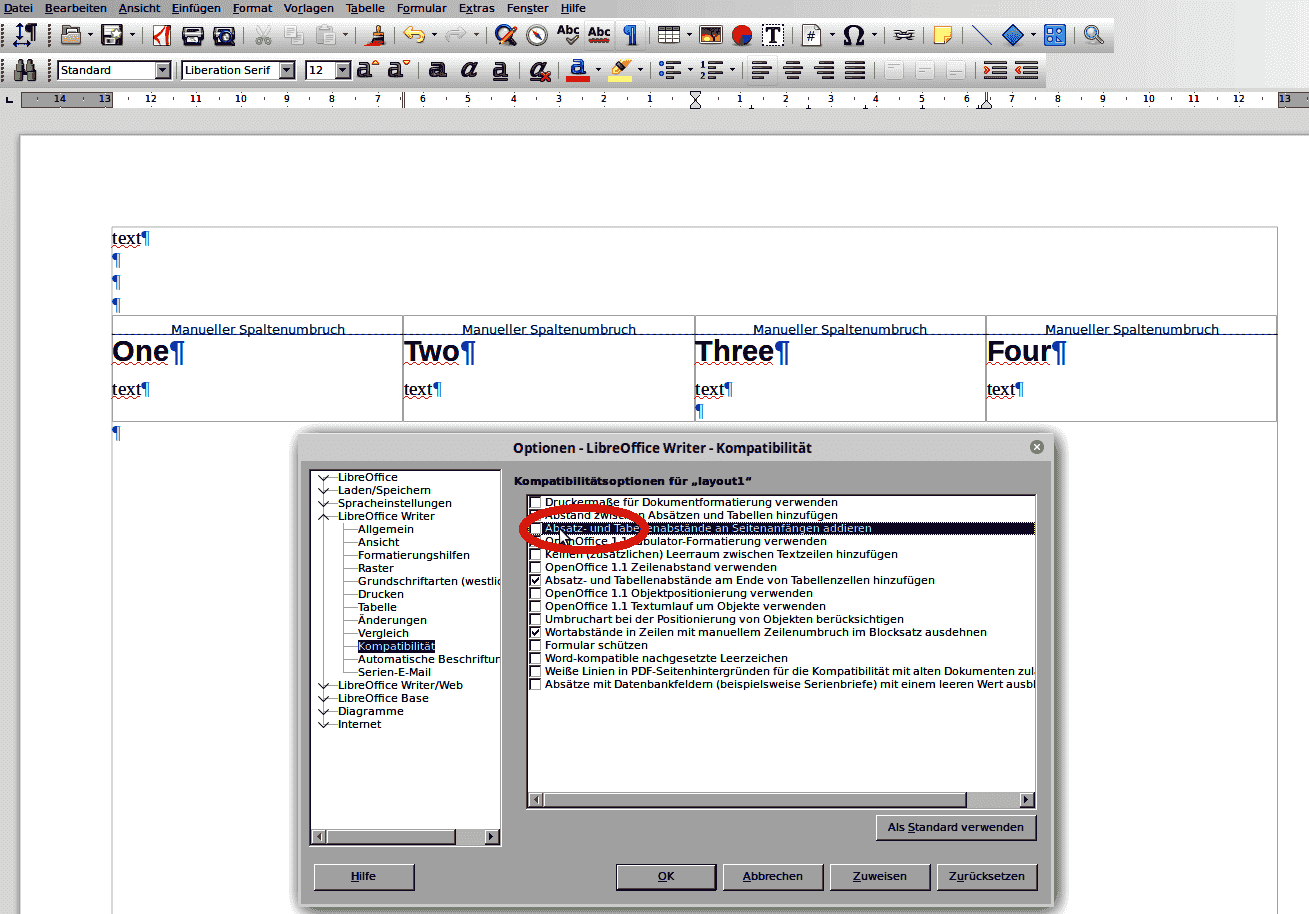Open the 'Liberation Serif' font name dropdown
The image size is (1309, 914).
tap(287, 70)
